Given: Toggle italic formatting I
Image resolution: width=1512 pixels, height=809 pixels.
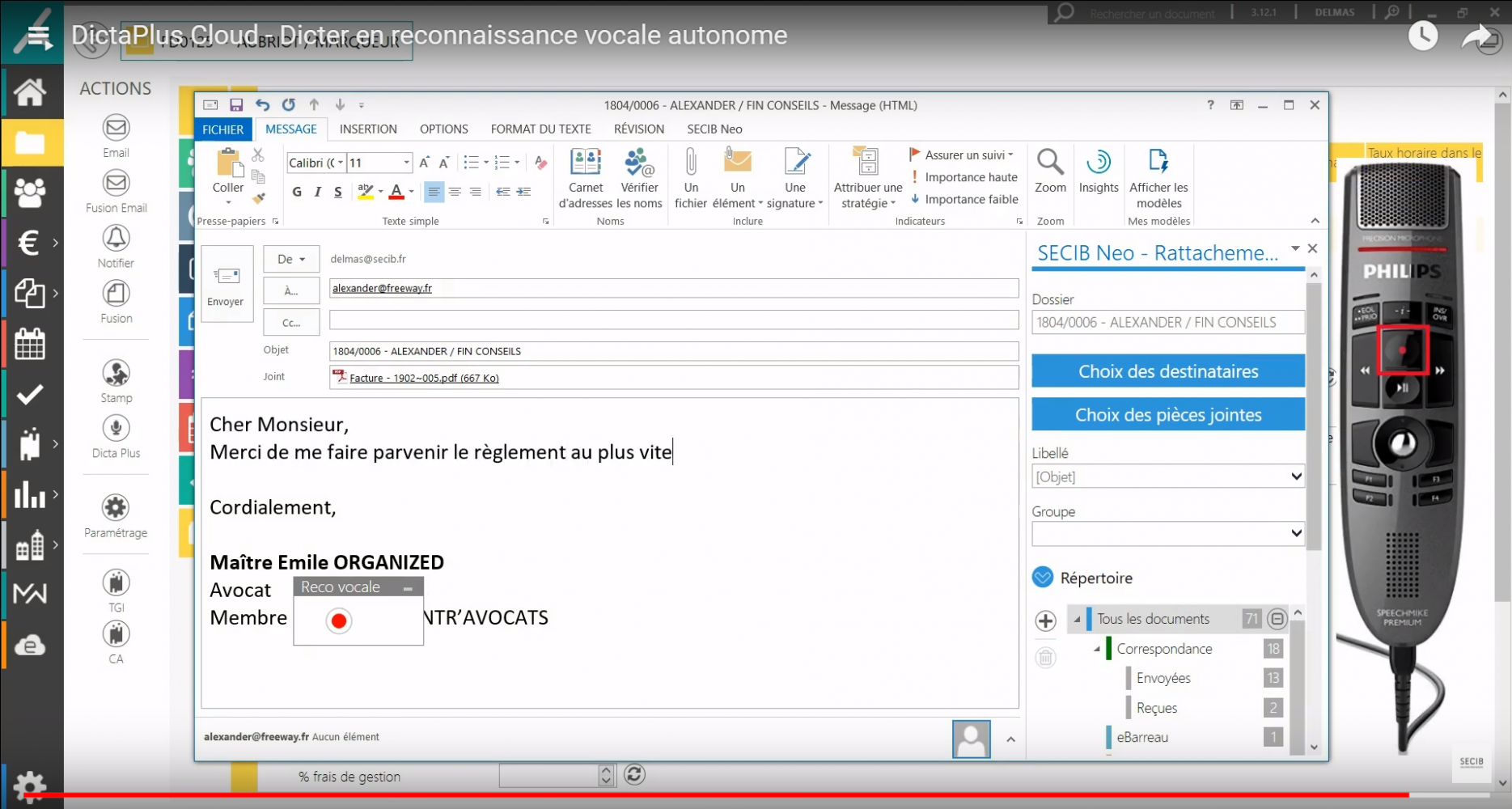Looking at the screenshot, I should [317, 192].
